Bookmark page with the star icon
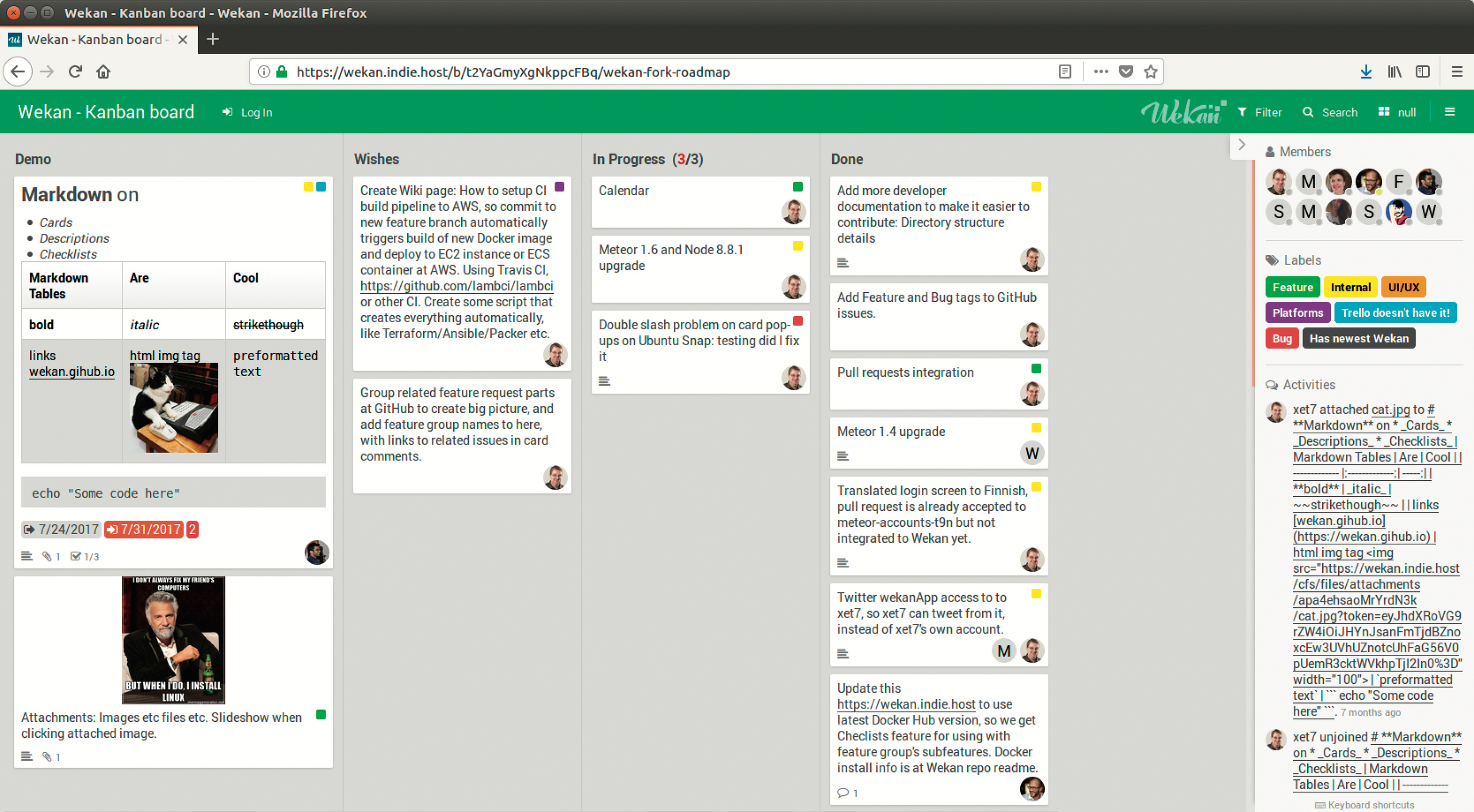This screenshot has width=1474, height=812. click(x=1150, y=72)
